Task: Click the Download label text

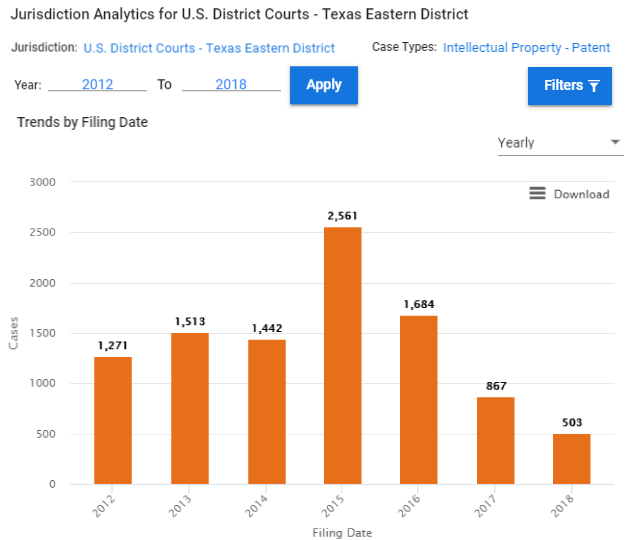Action: (581, 194)
